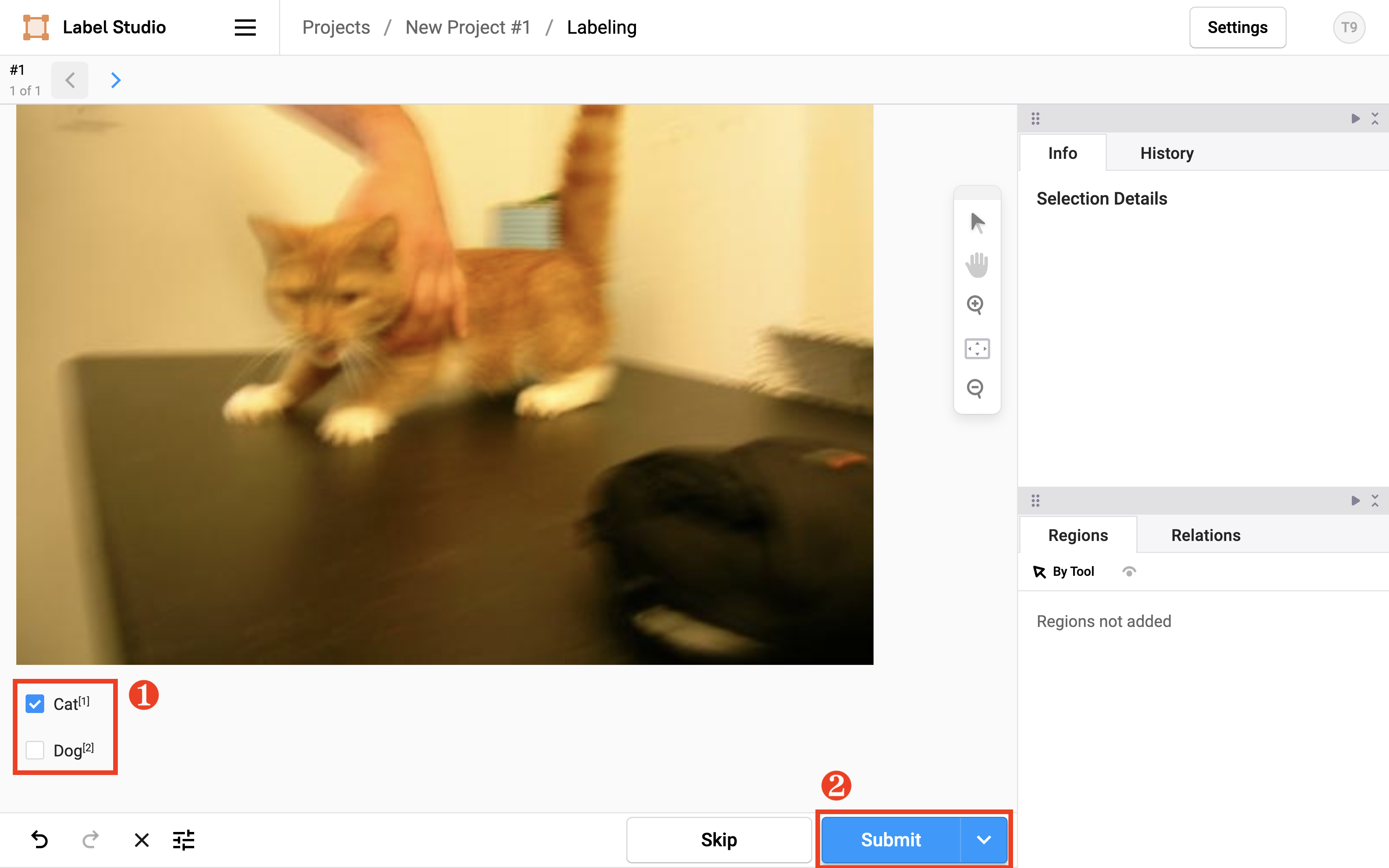Reset annotation with the X icon

(141, 840)
